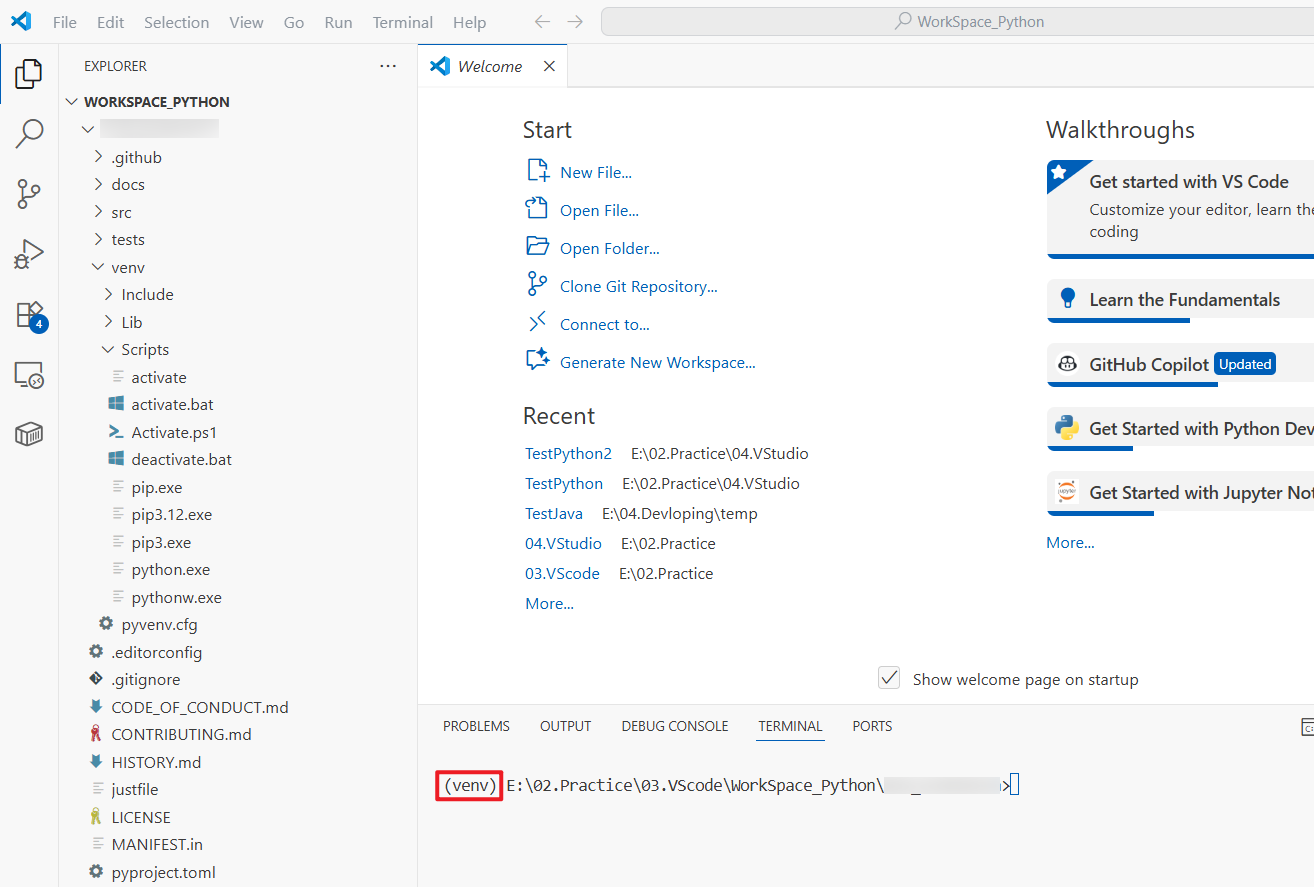Open the Get started with VS Code walkthrough
This screenshot has height=887, width=1314.
tap(1180, 207)
